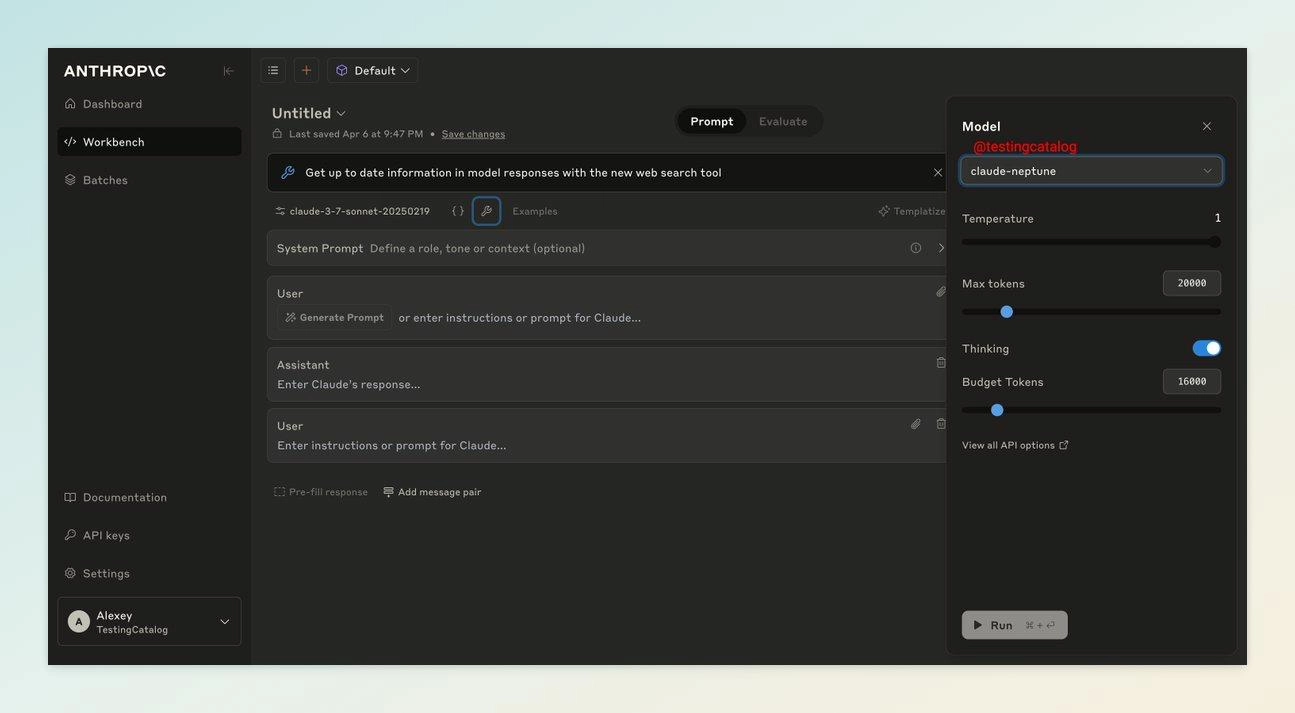The image size is (1295, 713).
Task: Open Settings in the sidebar
Action: pos(149,573)
